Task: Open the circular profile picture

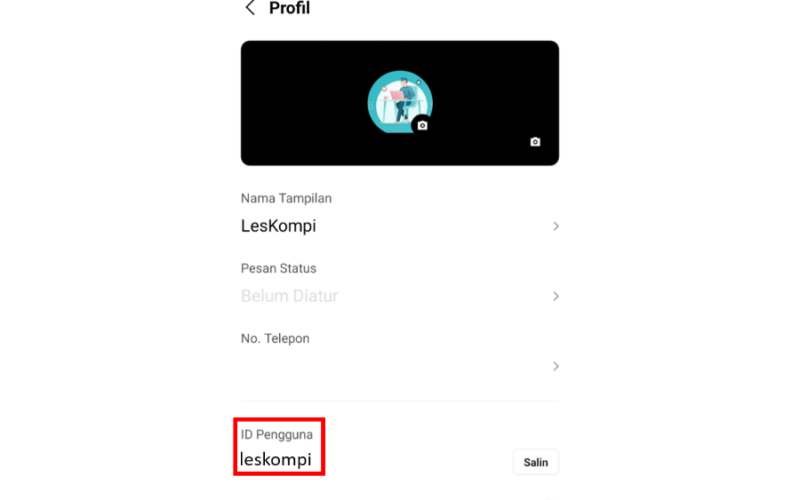Action: pos(399,102)
